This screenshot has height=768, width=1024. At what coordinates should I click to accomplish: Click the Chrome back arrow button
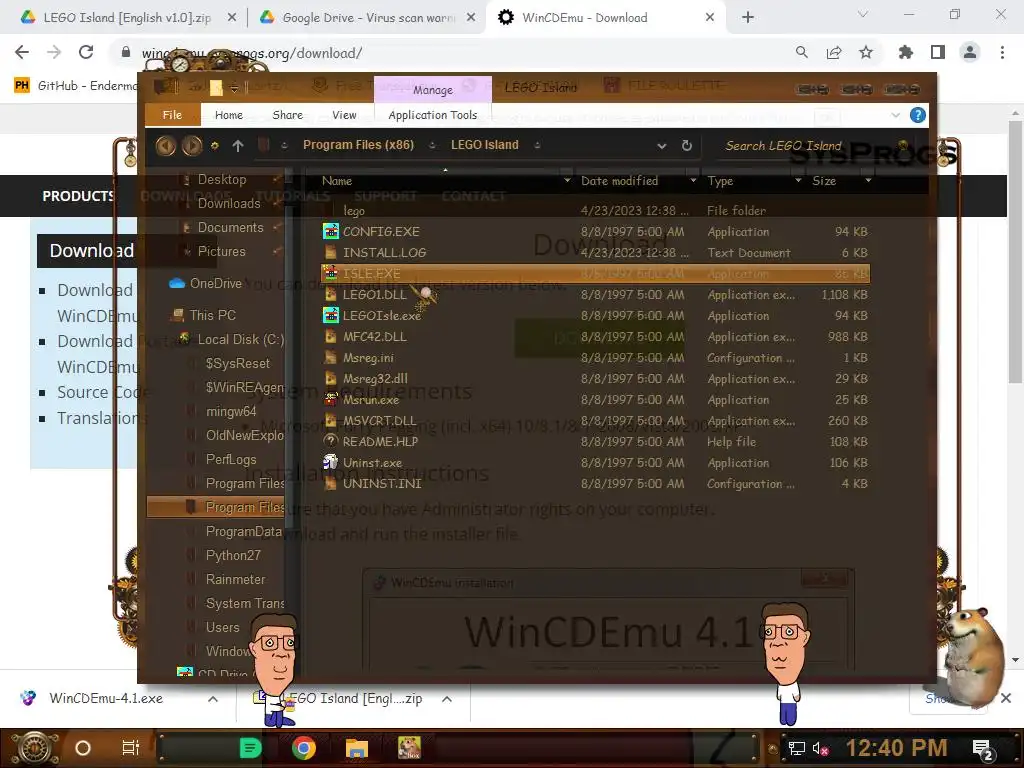[22, 52]
